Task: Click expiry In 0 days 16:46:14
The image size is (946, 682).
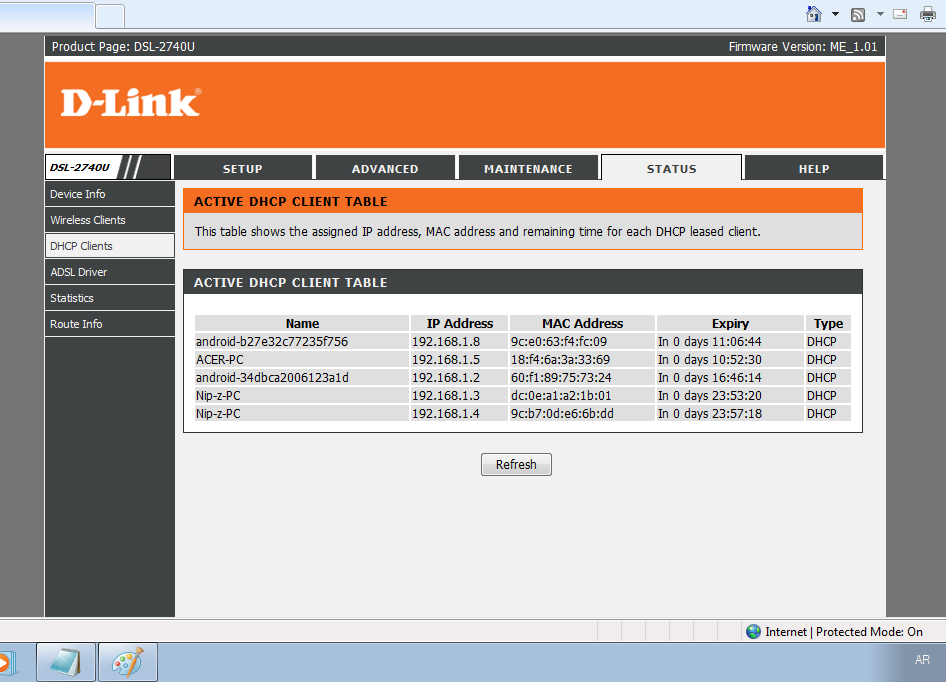Action: tap(710, 378)
